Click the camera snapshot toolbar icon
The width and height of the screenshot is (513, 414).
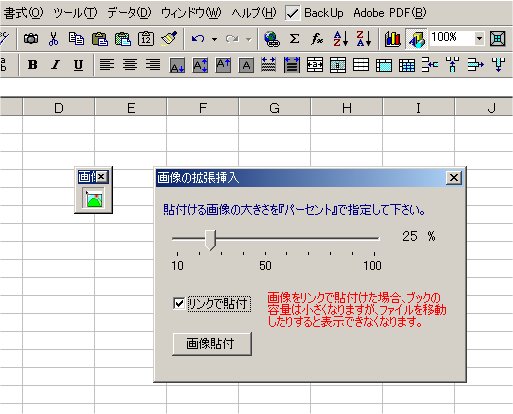coord(31,39)
